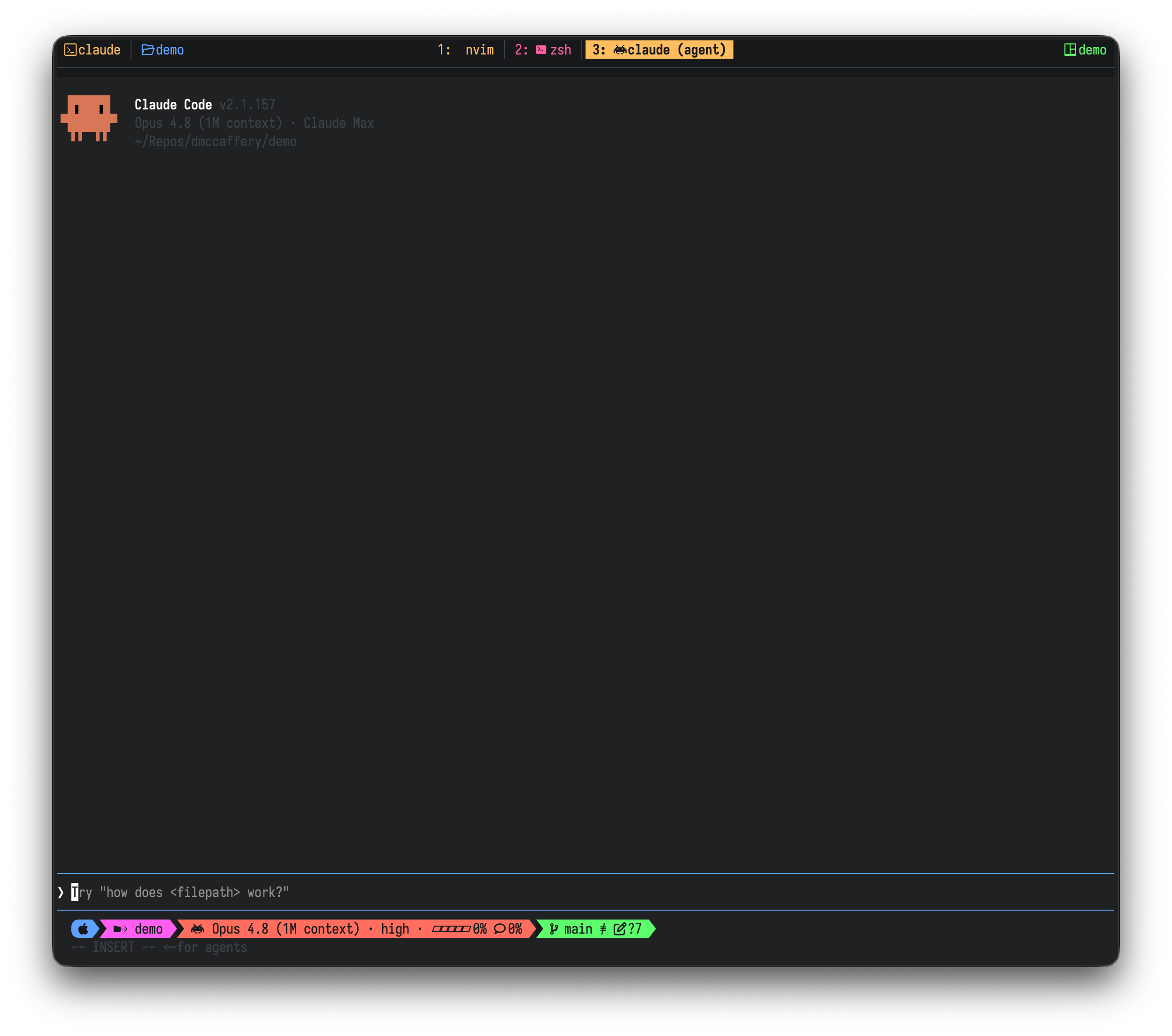1172x1036 pixels.
Task: Click the git branch icon before main
Action: click(x=554, y=929)
